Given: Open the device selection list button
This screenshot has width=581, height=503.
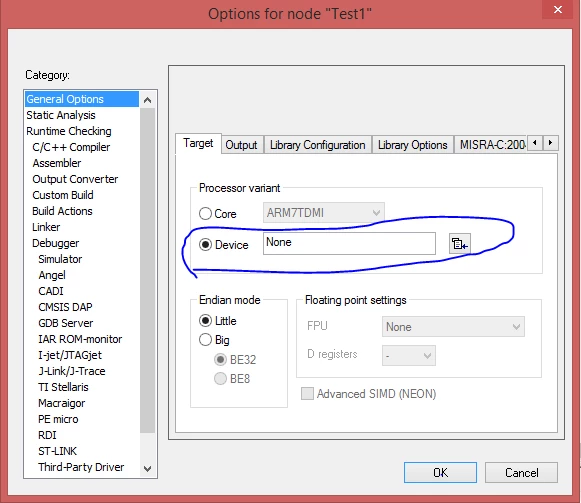Looking at the screenshot, I should (x=459, y=244).
